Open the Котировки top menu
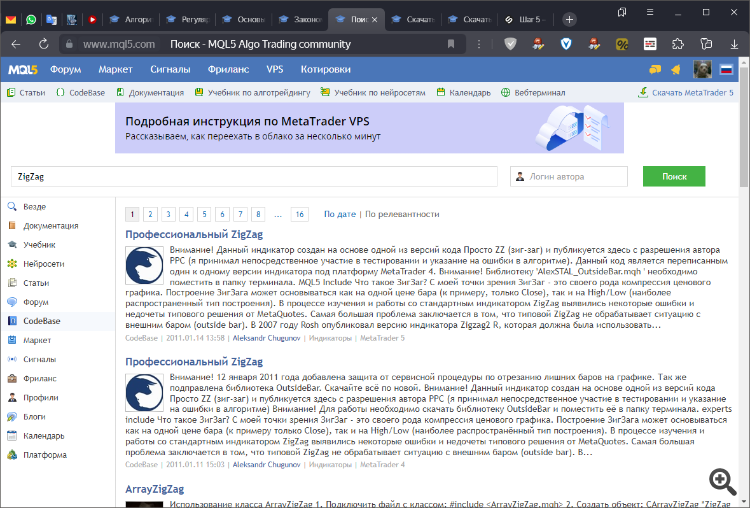This screenshot has height=508, width=750. [326, 70]
